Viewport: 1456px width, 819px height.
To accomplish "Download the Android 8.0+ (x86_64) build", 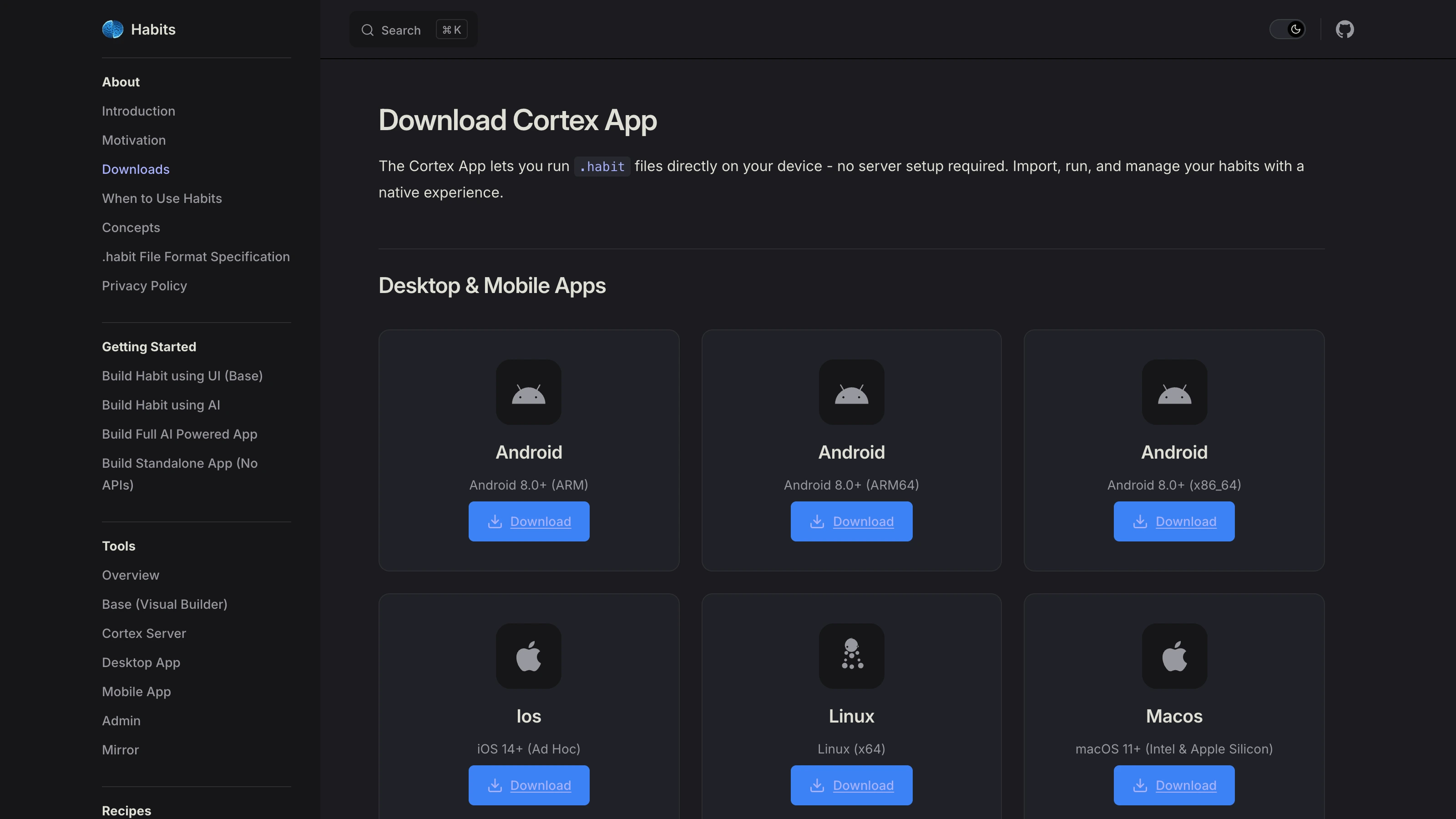I will [x=1174, y=521].
